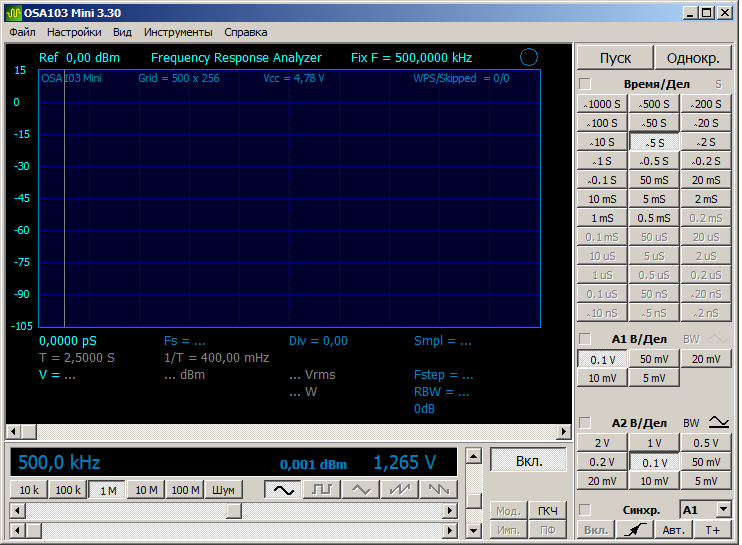The width and height of the screenshot is (742, 545).
Task: Select the 100 k frequency range
Action: point(68,490)
